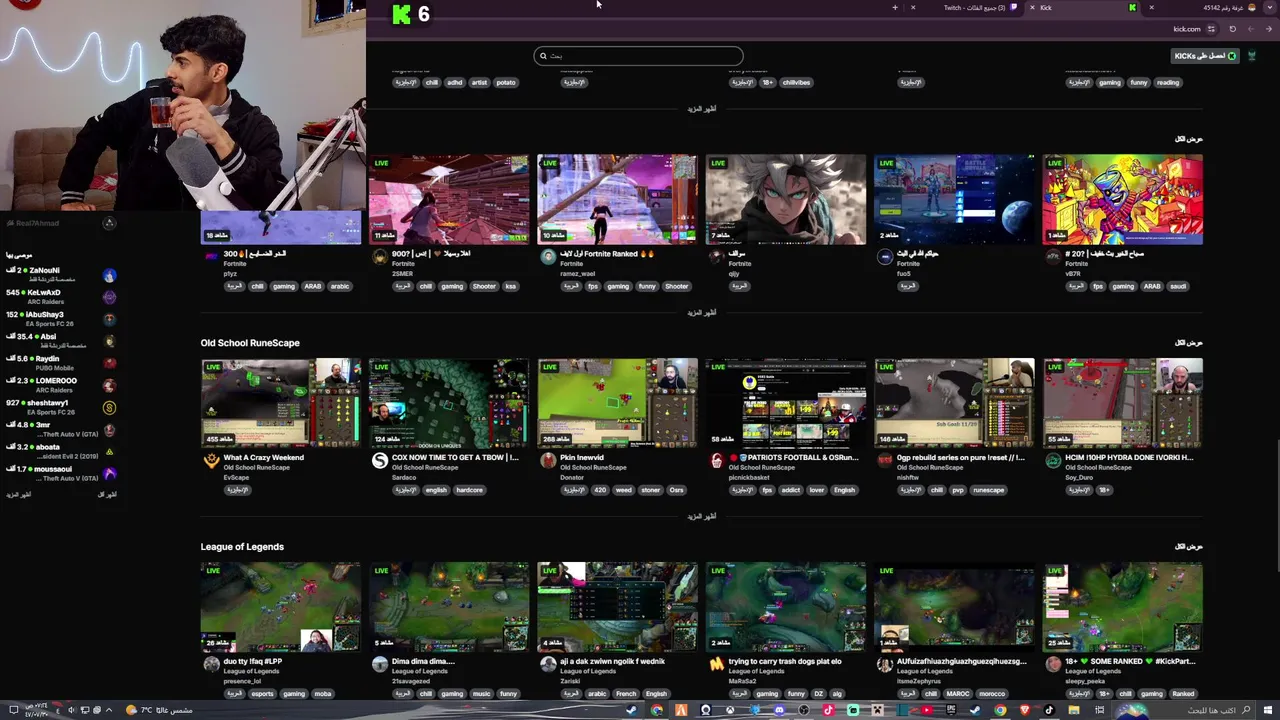1280x720 pixels.
Task: Open Fortnite Ranked stream thumbnail
Action: [617, 200]
